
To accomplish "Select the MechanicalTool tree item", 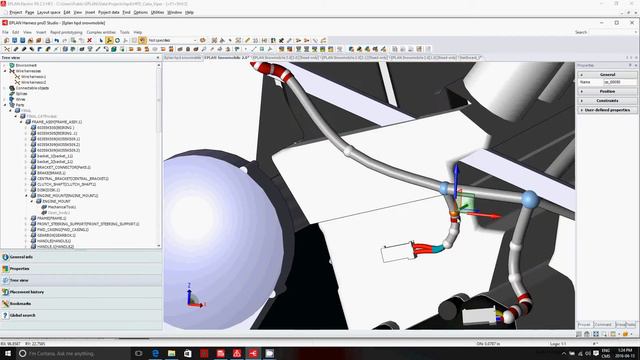I will click(x=62, y=207).
